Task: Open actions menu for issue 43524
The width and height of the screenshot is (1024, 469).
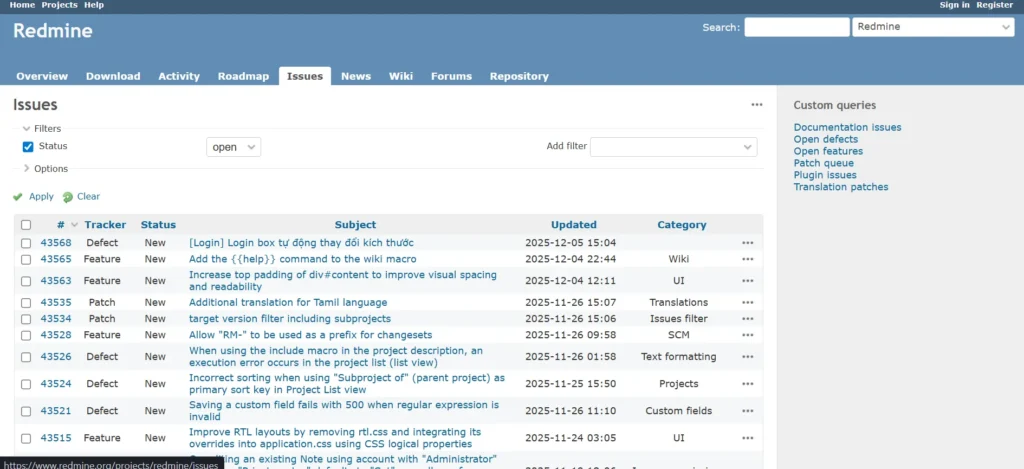Action: pyautogui.click(x=748, y=384)
